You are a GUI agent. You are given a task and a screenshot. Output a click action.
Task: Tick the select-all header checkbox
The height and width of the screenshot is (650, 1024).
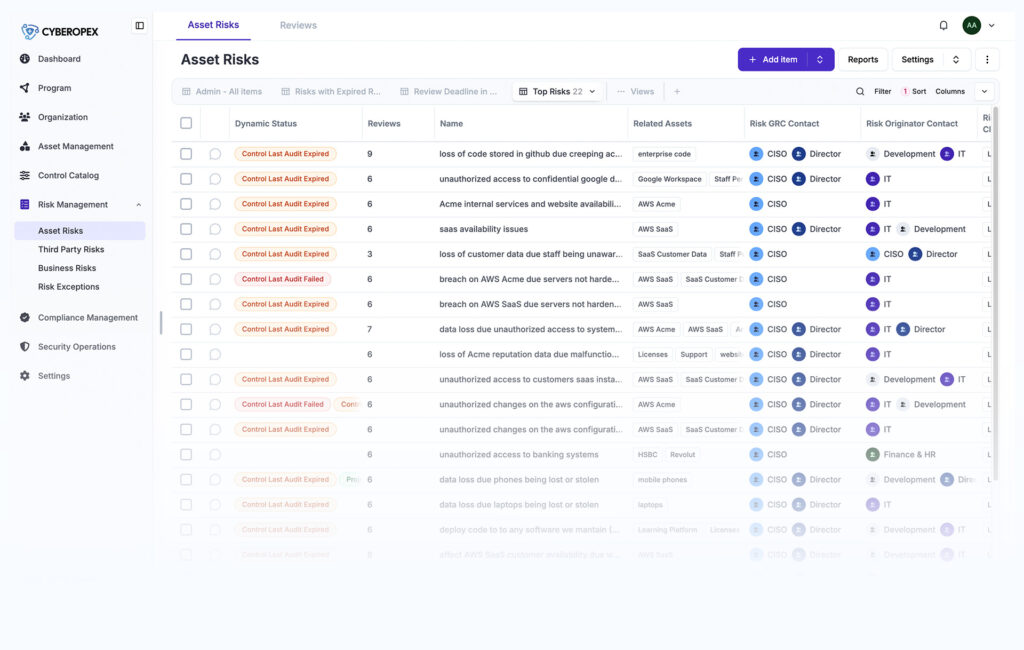[186, 123]
